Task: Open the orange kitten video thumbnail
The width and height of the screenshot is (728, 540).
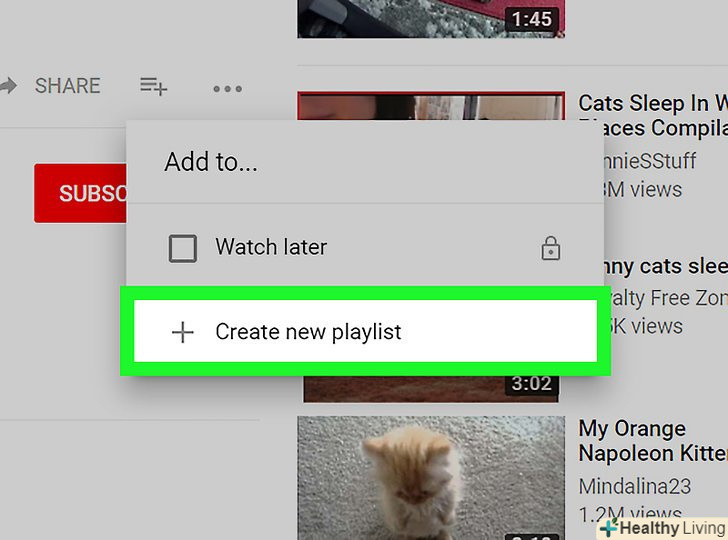Action: point(431,478)
